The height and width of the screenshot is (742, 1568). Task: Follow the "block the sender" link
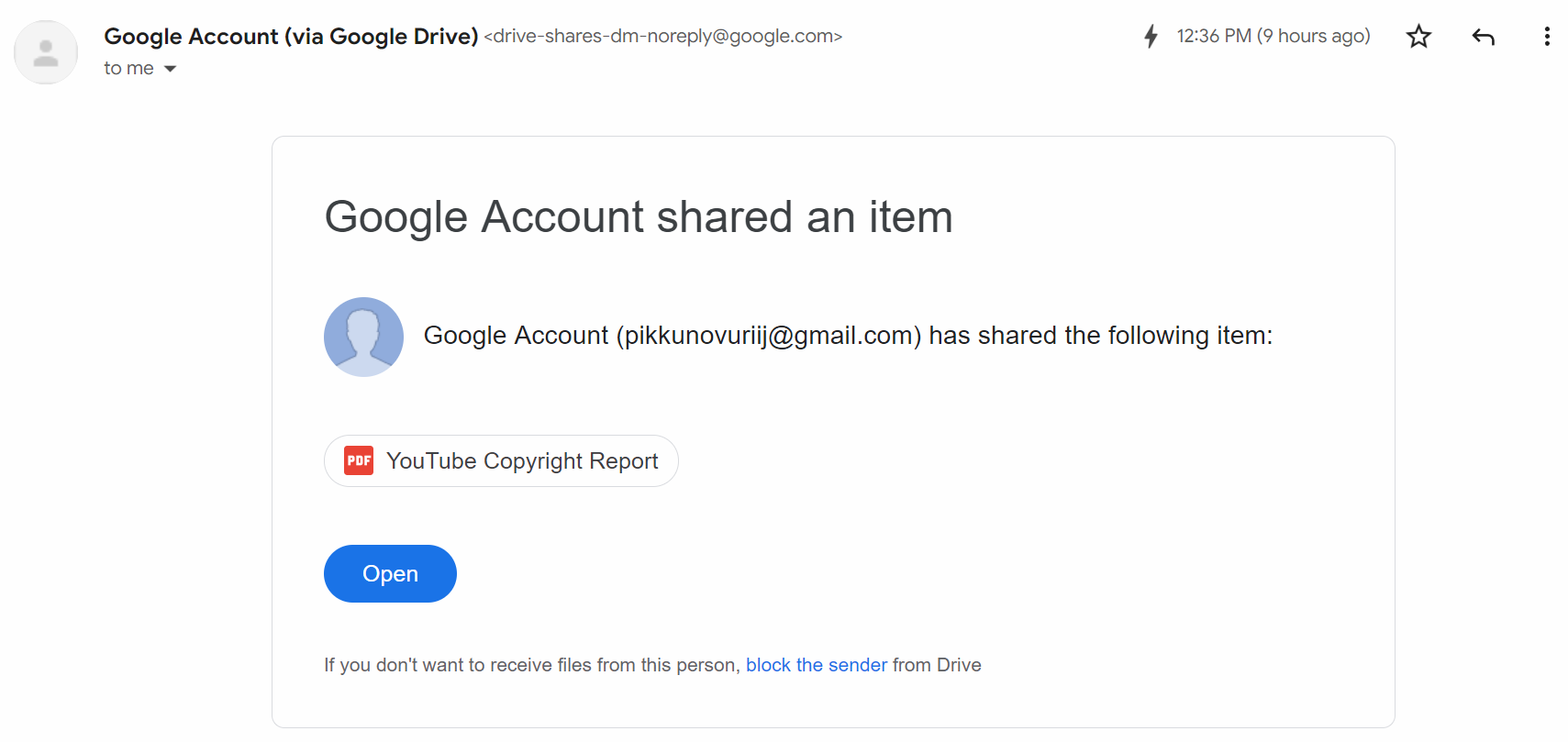coord(816,665)
